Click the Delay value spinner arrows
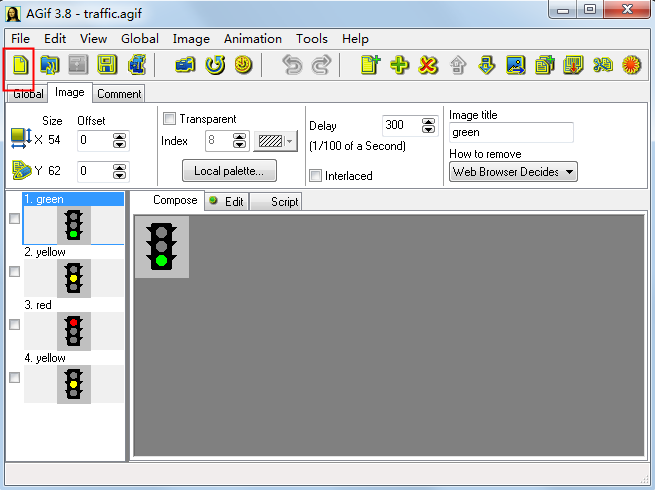Screen dimensions: 655x490 tap(428, 125)
